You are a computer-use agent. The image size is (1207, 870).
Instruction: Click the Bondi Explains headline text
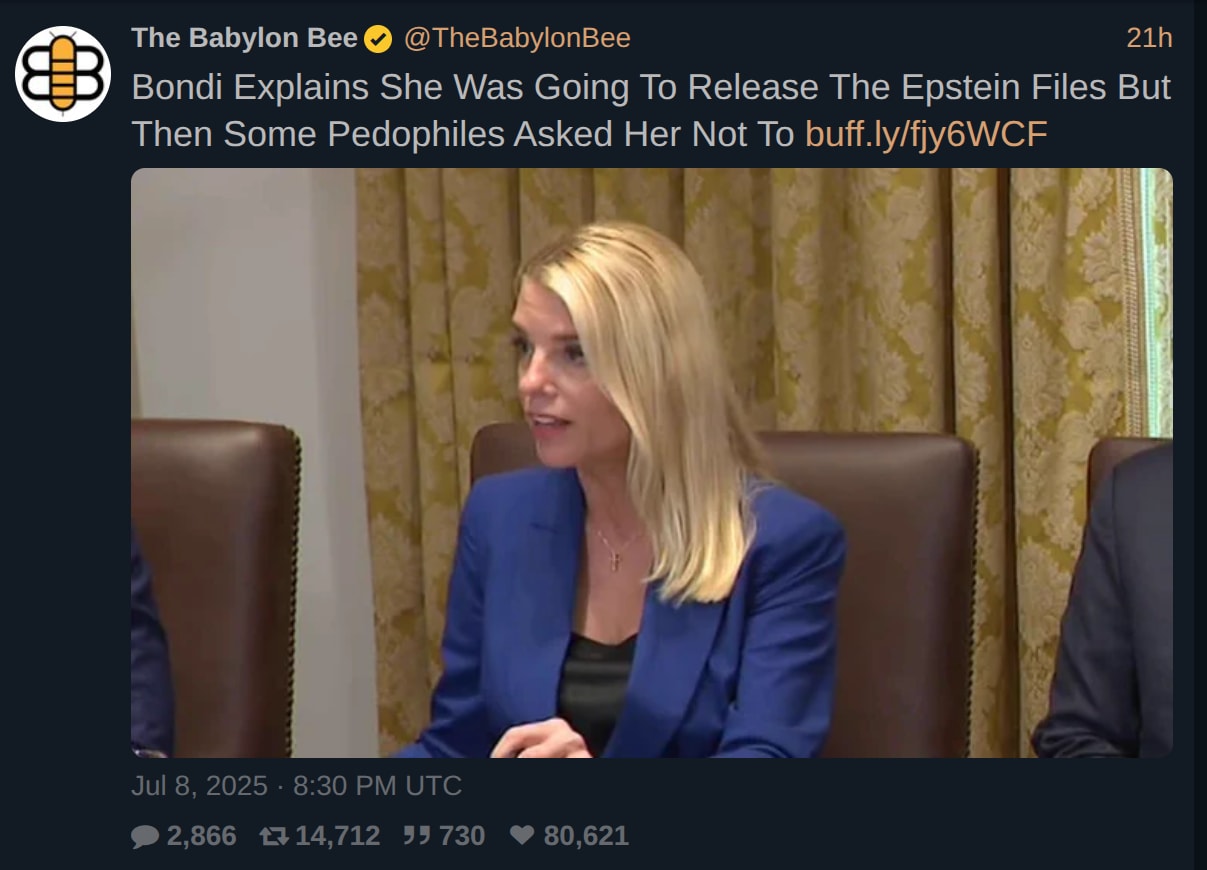pos(651,111)
